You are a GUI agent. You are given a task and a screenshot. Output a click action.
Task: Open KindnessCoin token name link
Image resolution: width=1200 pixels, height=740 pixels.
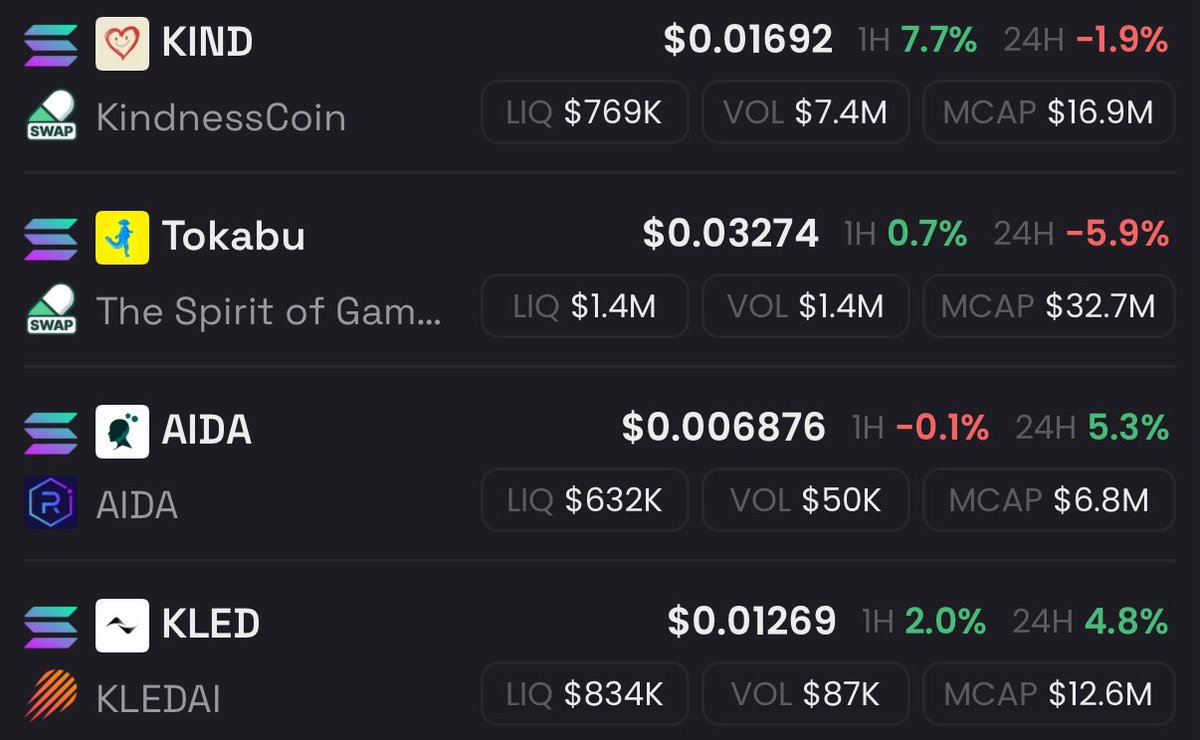point(221,118)
